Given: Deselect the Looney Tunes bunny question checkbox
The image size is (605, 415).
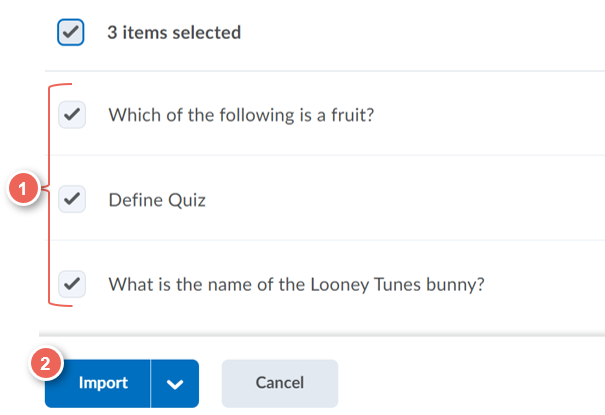Looking at the screenshot, I should click(72, 284).
